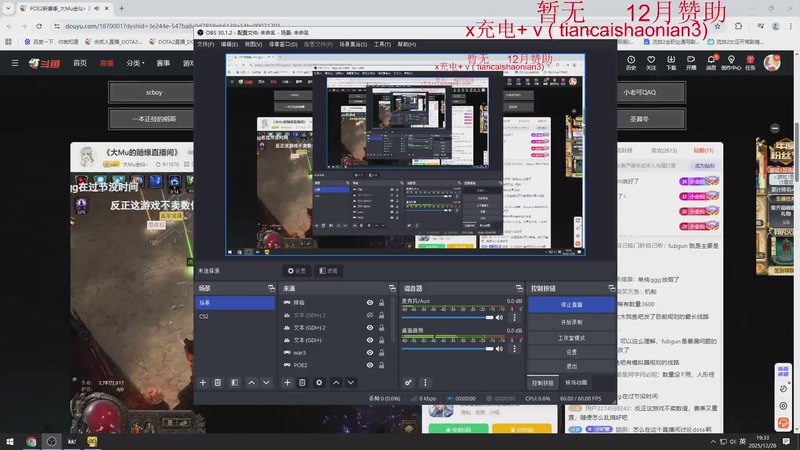This screenshot has width=800, height=450.
Task: Open Douyu 开播 start-streaming icon
Action: [691, 63]
